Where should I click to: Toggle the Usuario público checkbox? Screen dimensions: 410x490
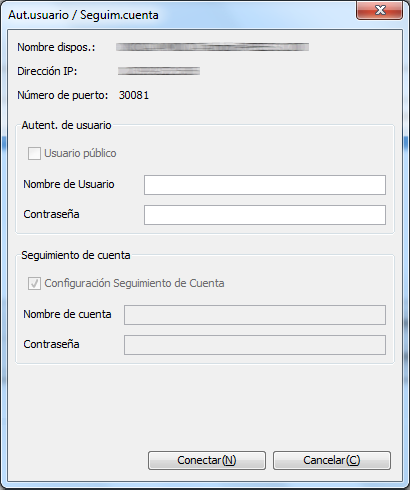(x=34, y=154)
